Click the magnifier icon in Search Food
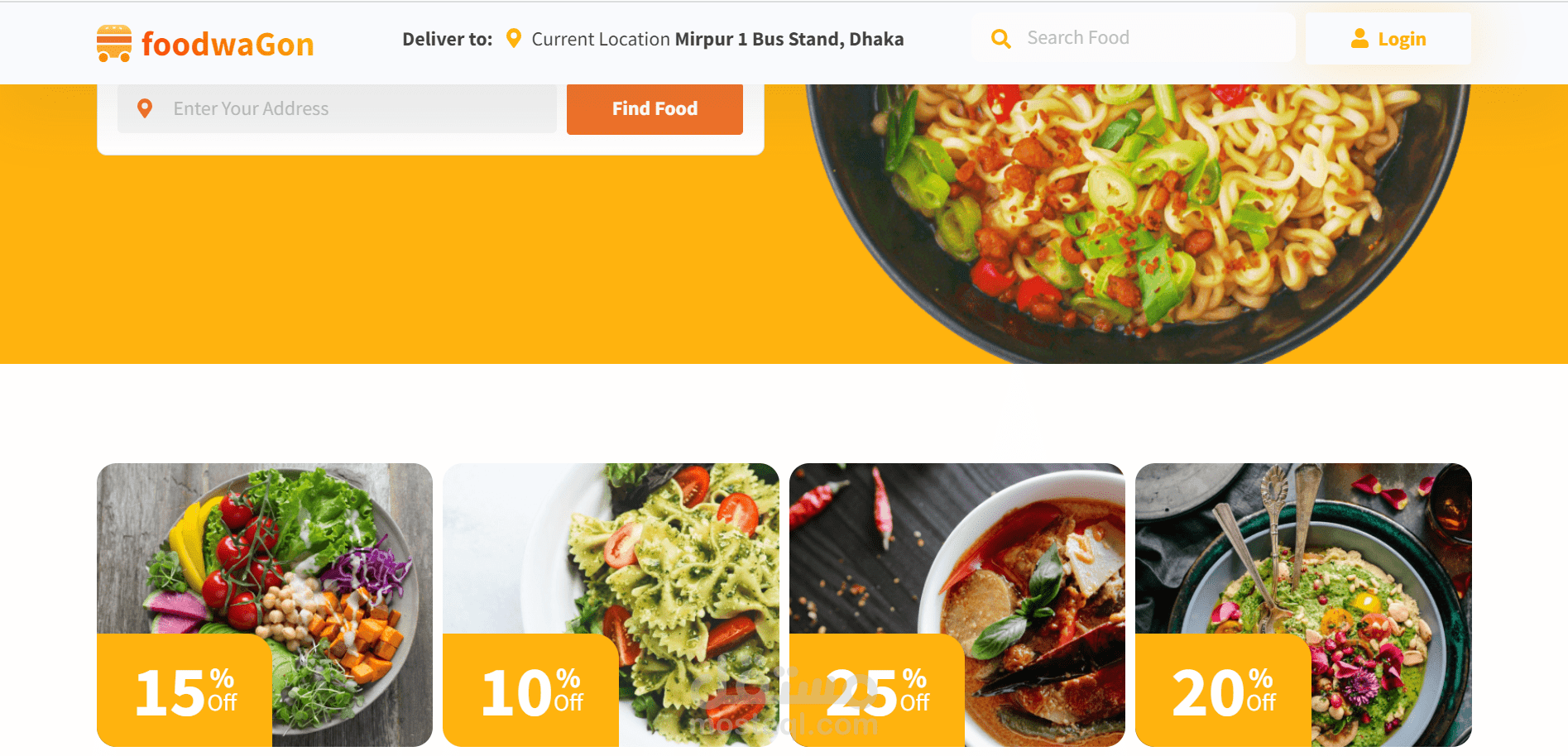The height and width of the screenshot is (756, 1568). 1000,38
